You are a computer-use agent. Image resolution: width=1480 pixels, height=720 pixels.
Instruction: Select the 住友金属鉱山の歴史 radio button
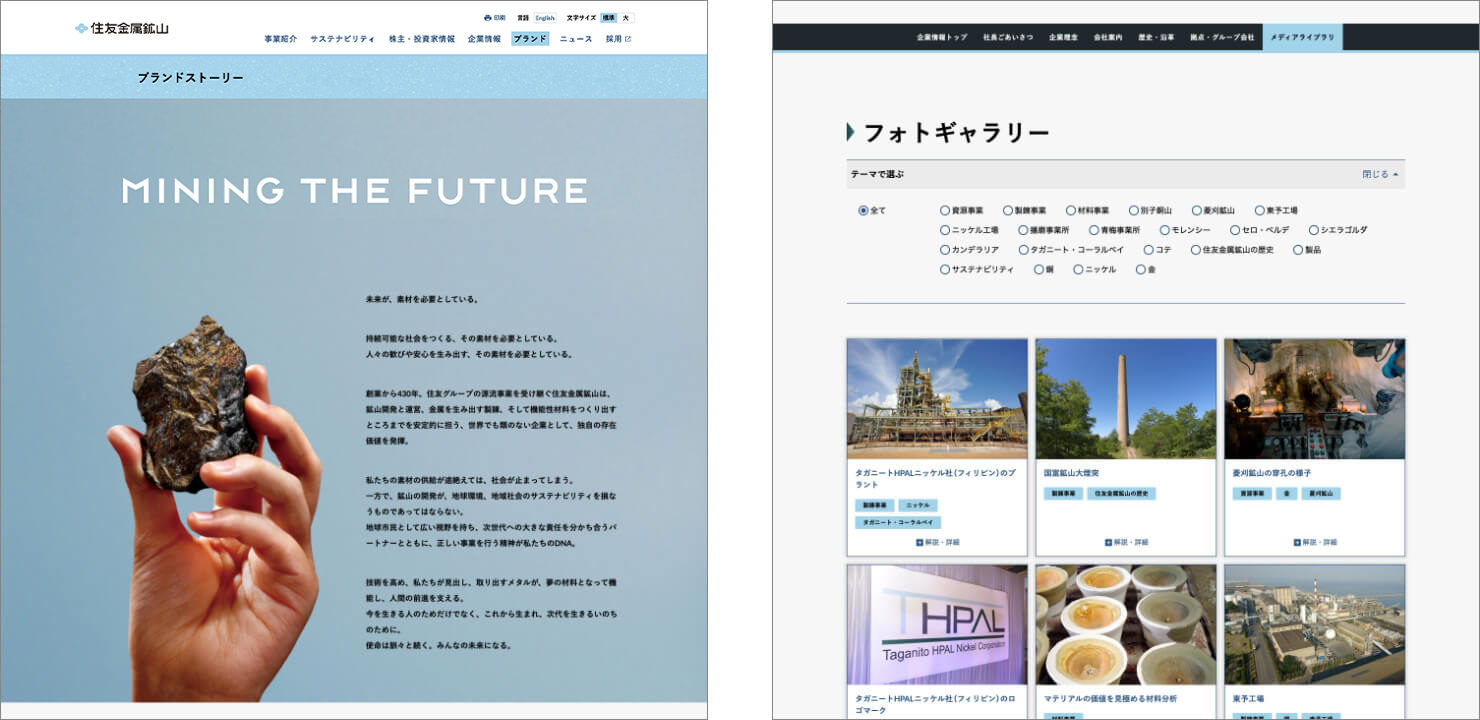tap(1196, 250)
